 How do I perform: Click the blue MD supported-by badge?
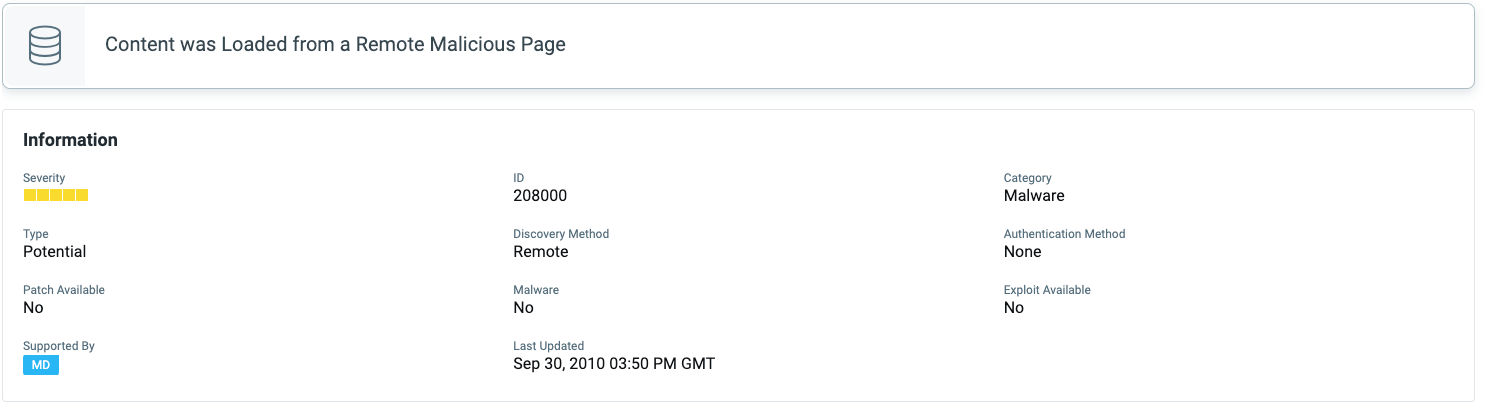41,365
